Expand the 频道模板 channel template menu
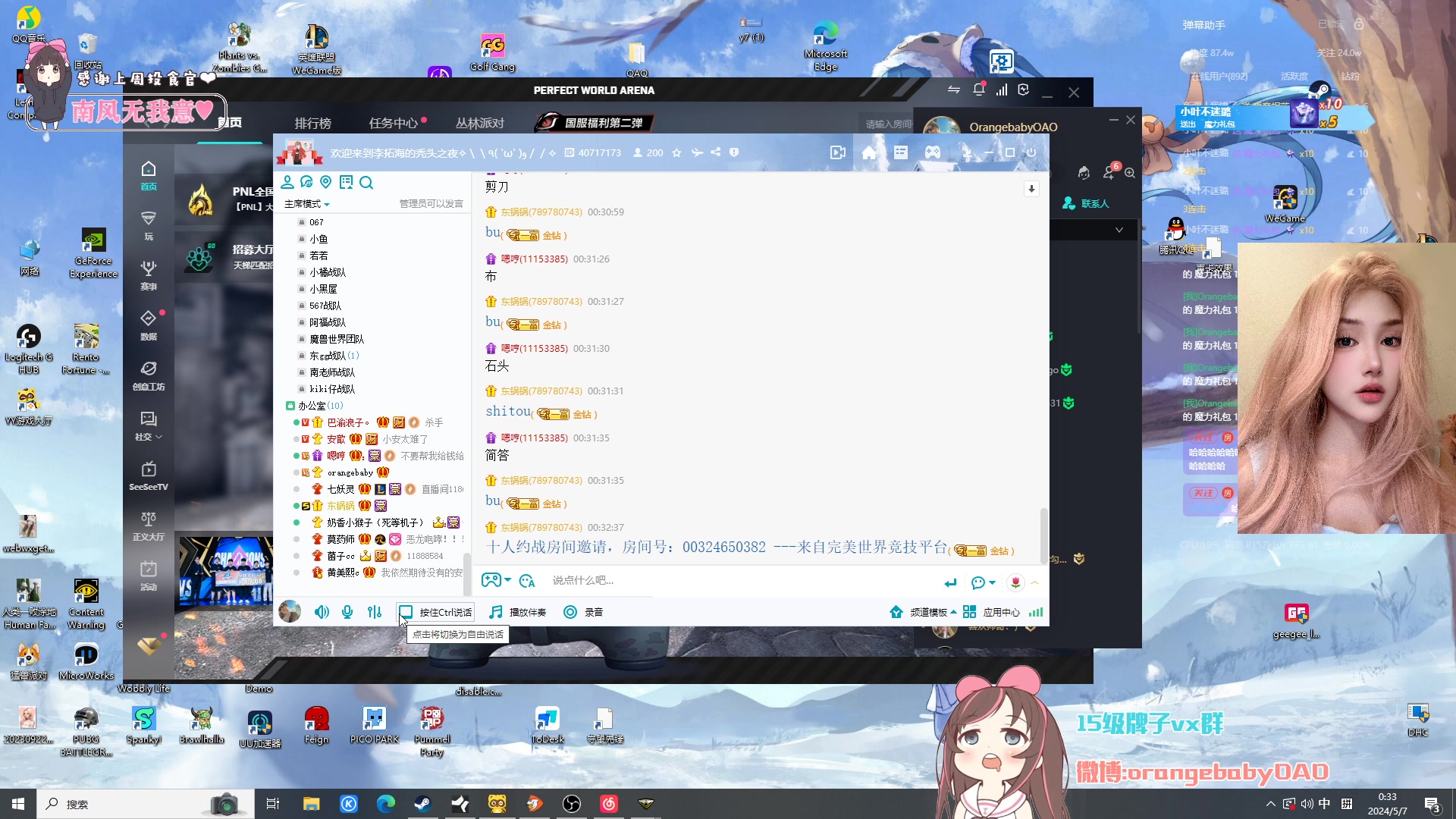This screenshot has height=819, width=1456. (928, 612)
